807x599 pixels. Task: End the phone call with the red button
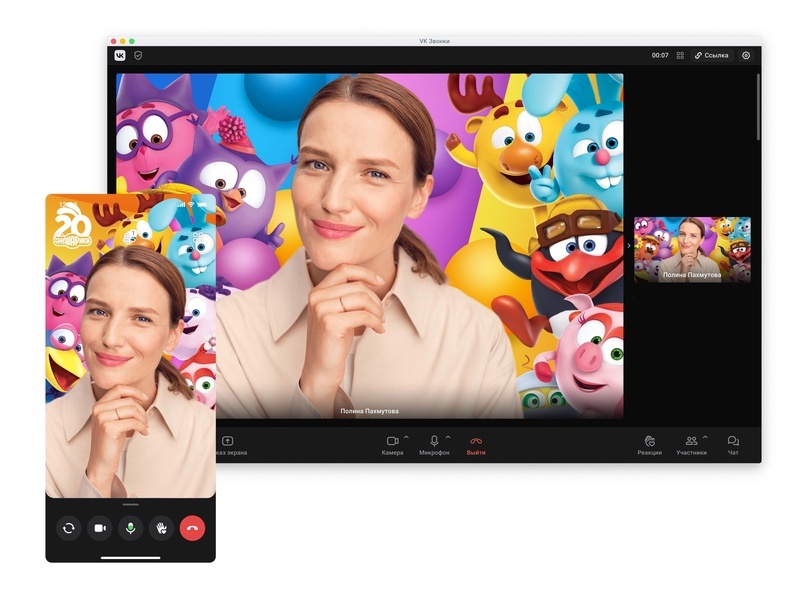click(192, 528)
